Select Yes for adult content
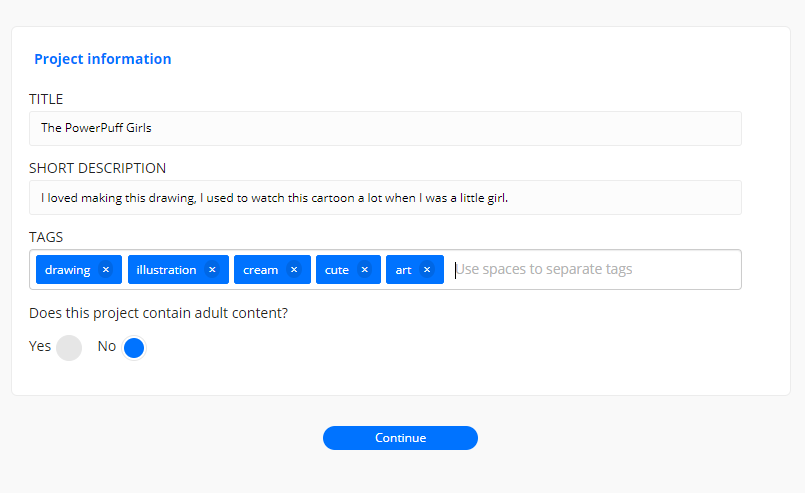805x493 pixels. point(69,348)
